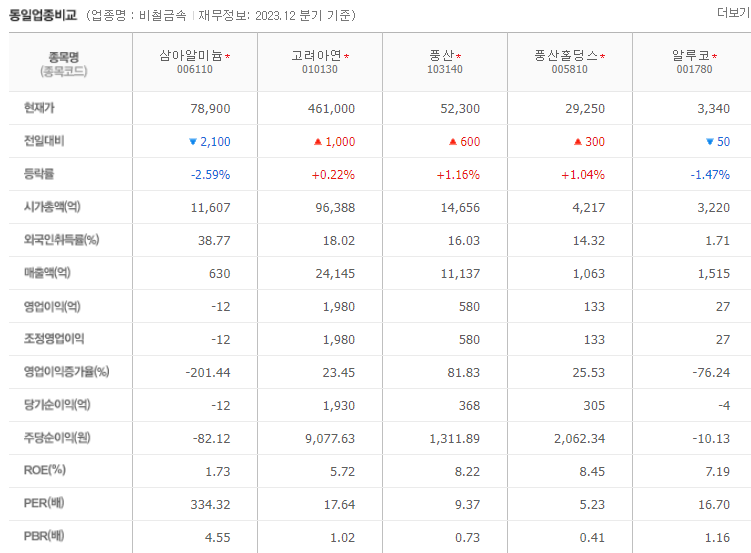Image resolution: width=751 pixels, height=553 pixels.
Task: Select the PBR(배) row label
Action: pos(44,537)
